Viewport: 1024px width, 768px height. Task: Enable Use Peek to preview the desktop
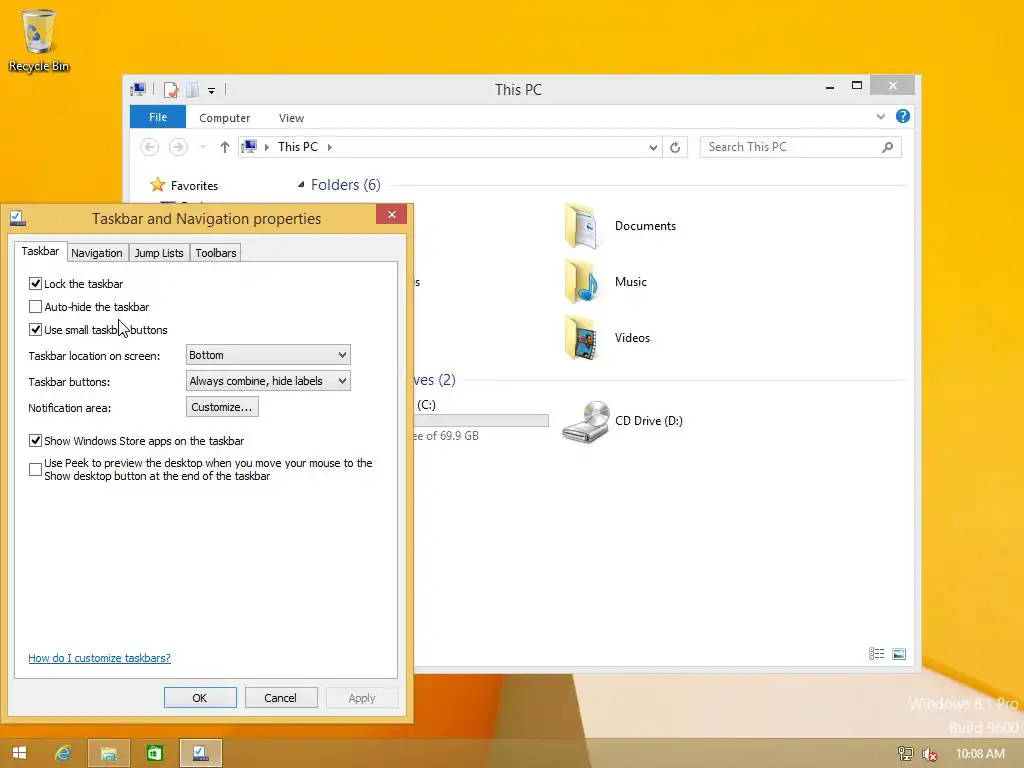[35, 470]
